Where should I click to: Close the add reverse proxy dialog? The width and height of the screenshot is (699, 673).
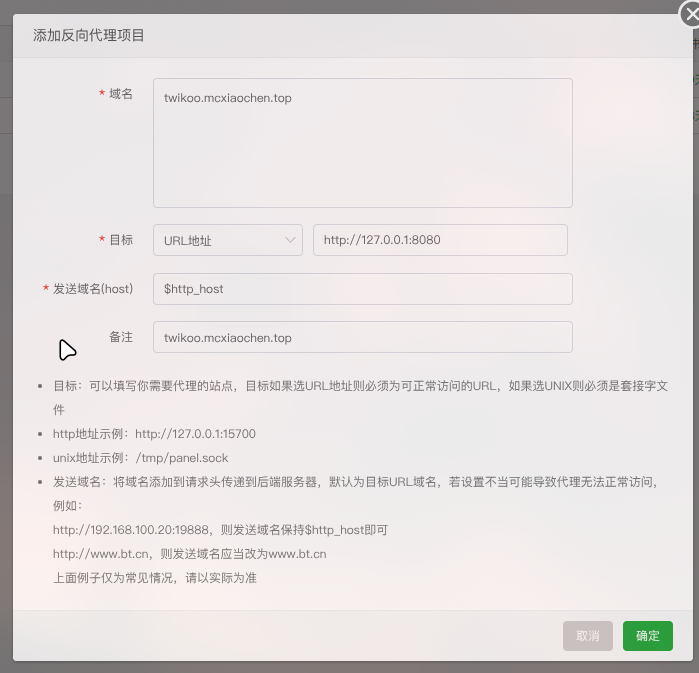tap(686, 16)
